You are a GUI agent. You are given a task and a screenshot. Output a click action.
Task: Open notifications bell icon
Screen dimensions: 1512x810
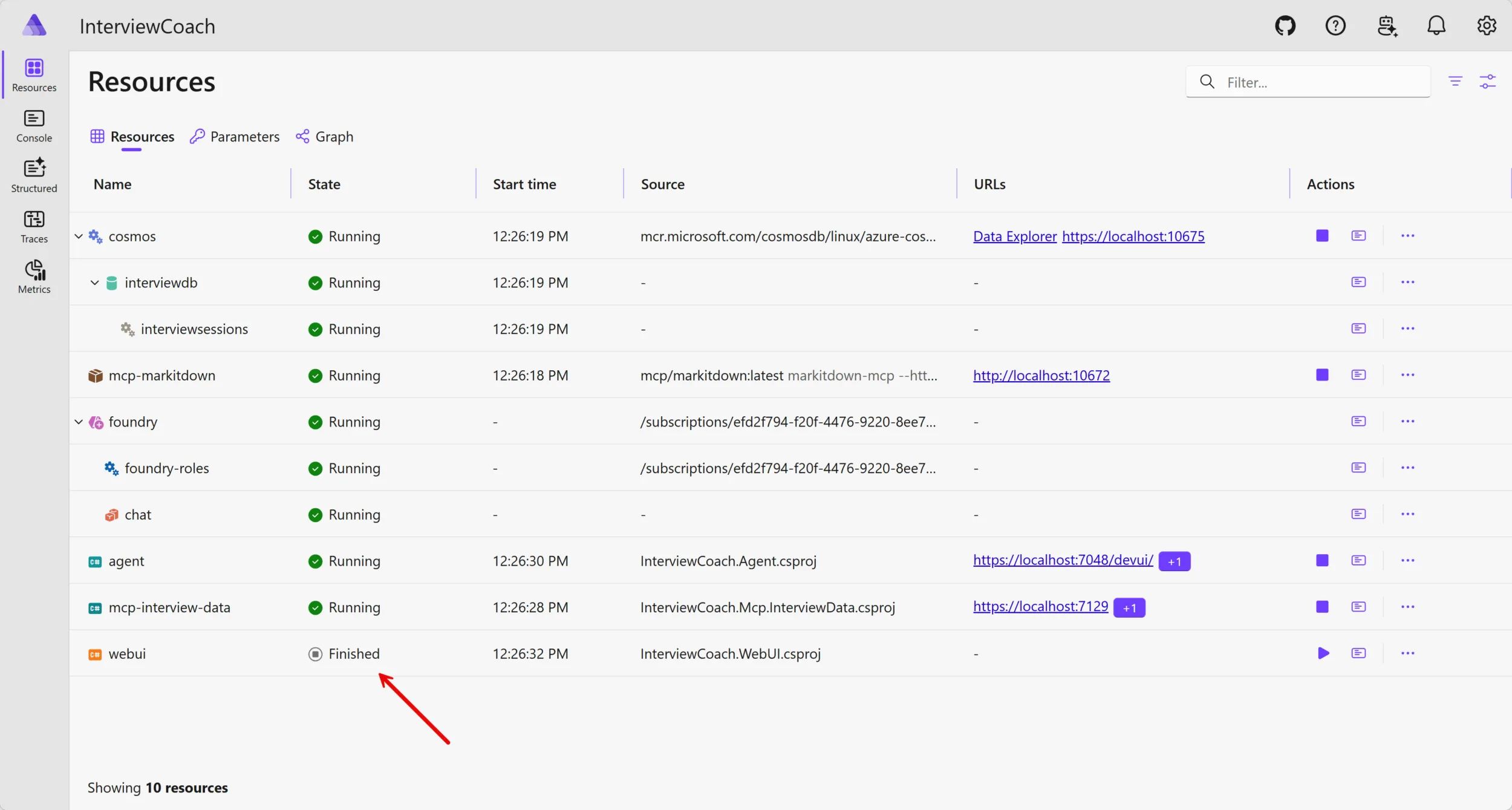[x=1436, y=26]
